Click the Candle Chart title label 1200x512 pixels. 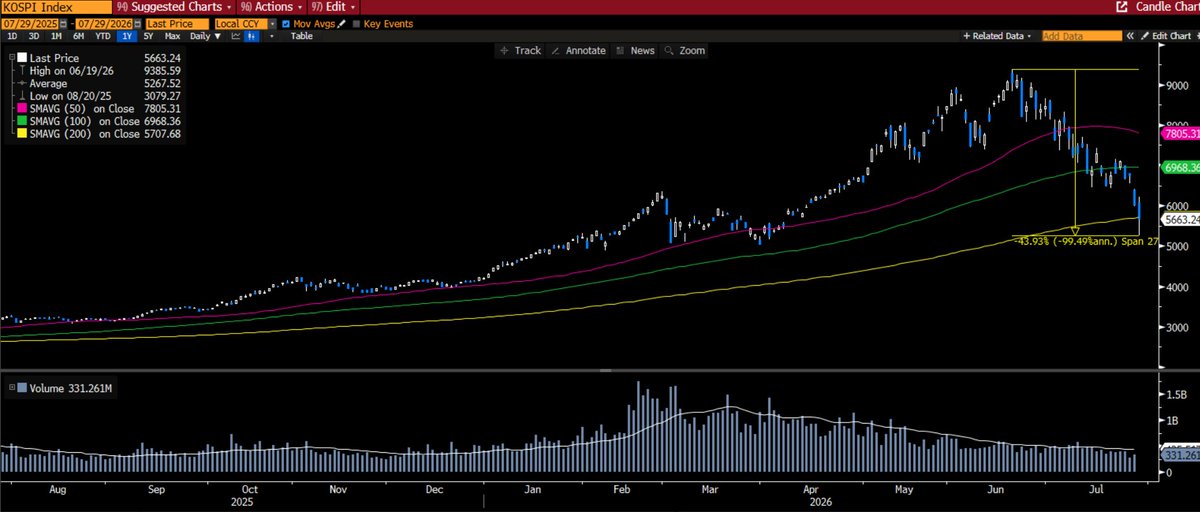point(1167,7)
